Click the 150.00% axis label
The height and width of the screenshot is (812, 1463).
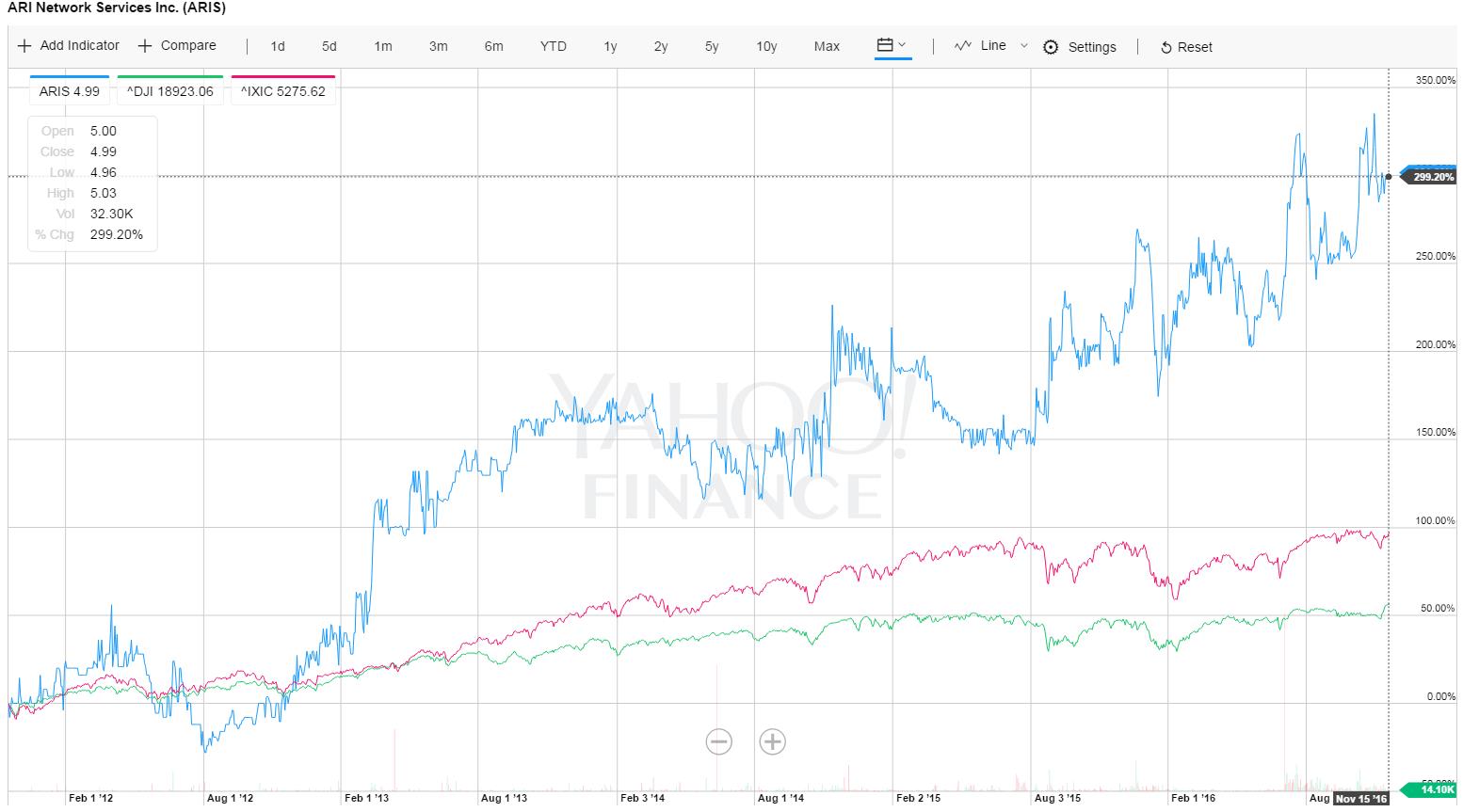click(1435, 432)
